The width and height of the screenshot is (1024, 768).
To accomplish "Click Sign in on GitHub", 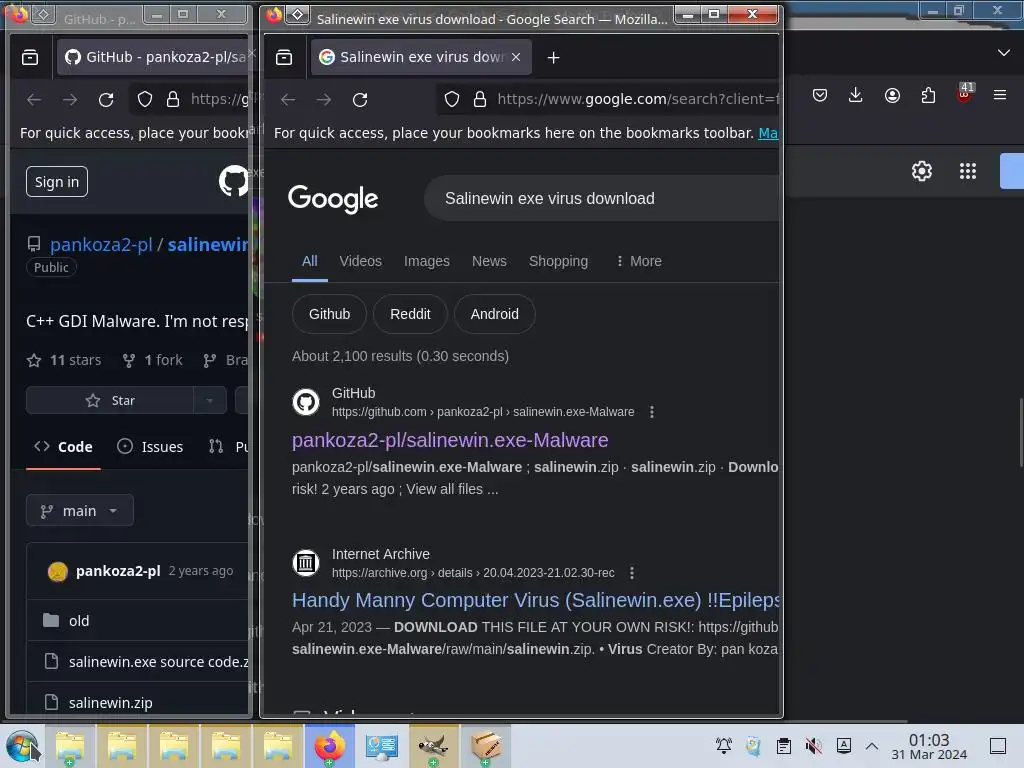I will pyautogui.click(x=57, y=182).
